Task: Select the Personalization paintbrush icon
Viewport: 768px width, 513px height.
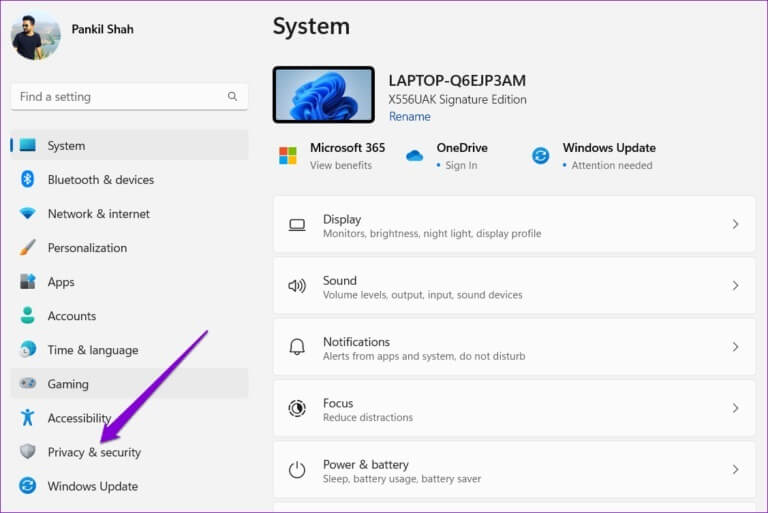Action: 28,248
